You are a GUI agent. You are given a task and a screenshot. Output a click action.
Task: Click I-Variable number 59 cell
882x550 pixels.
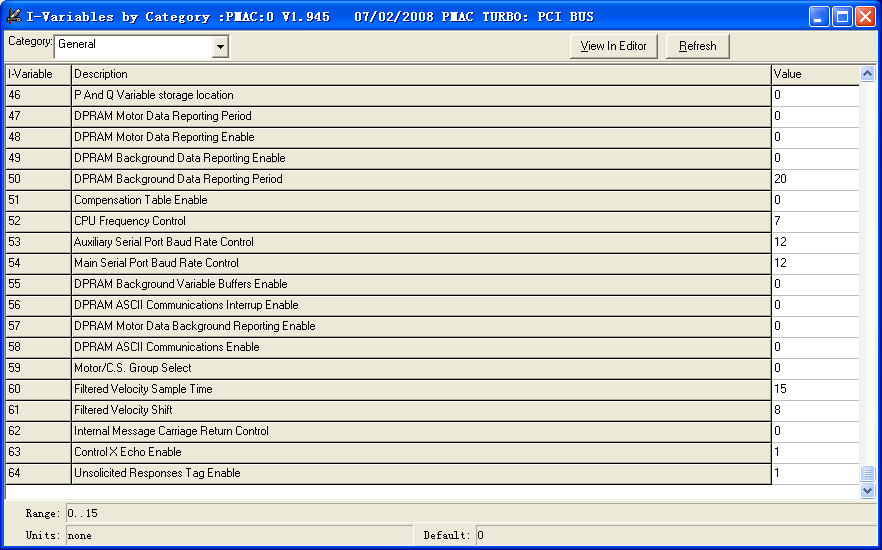pos(38,368)
